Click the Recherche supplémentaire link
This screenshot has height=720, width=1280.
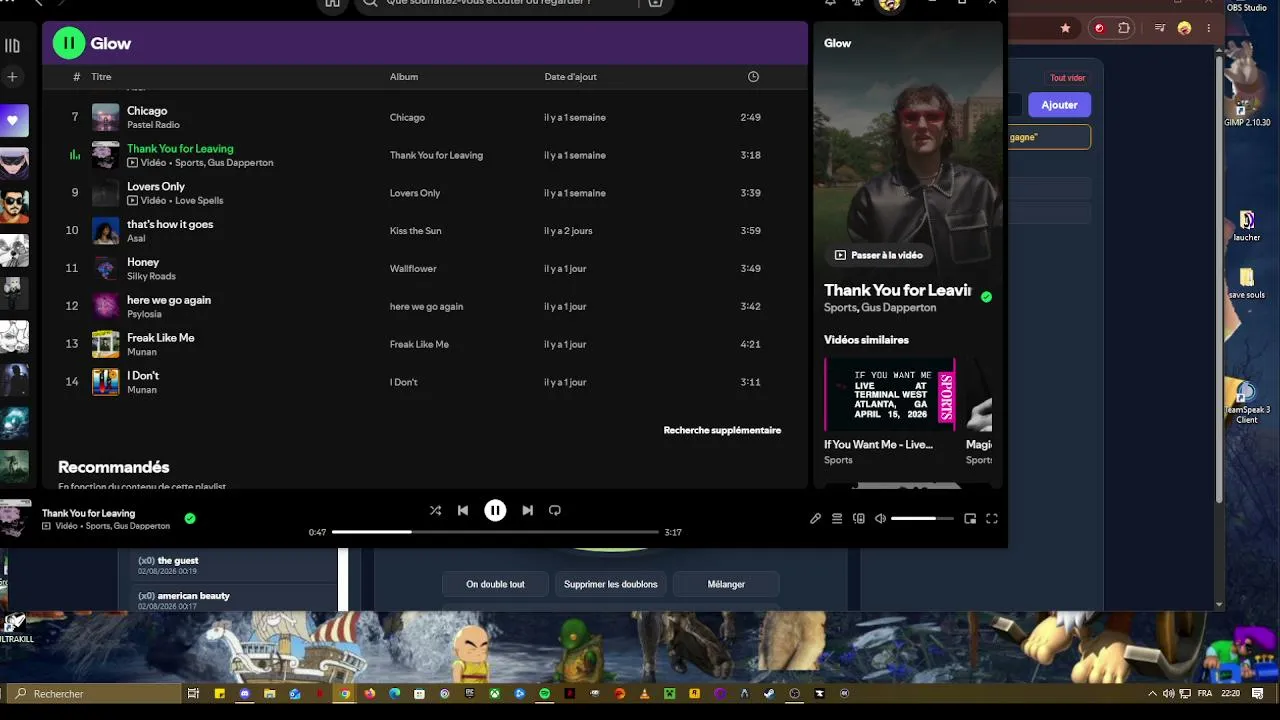tap(722, 430)
